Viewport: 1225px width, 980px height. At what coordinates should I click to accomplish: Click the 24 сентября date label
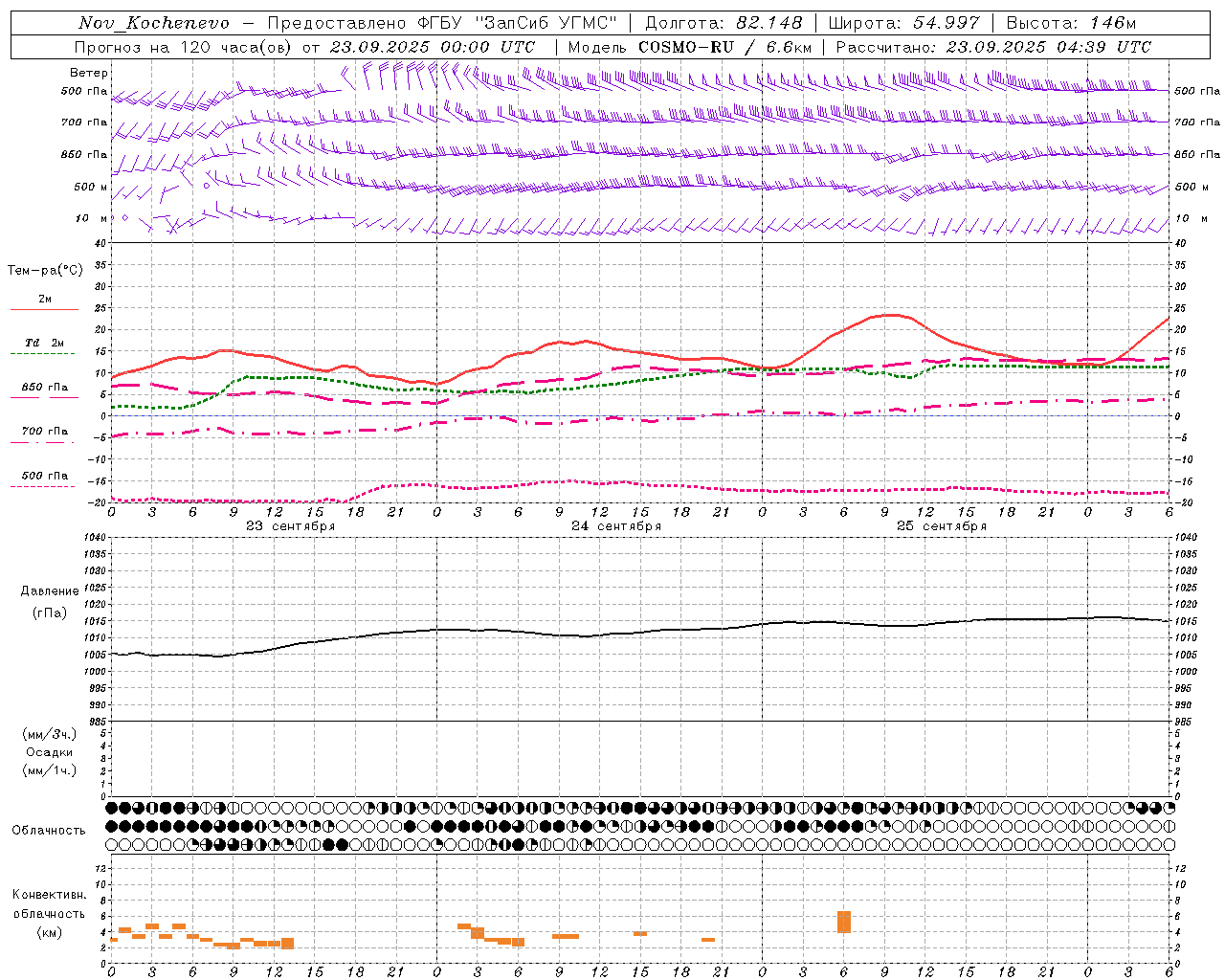coord(616,526)
